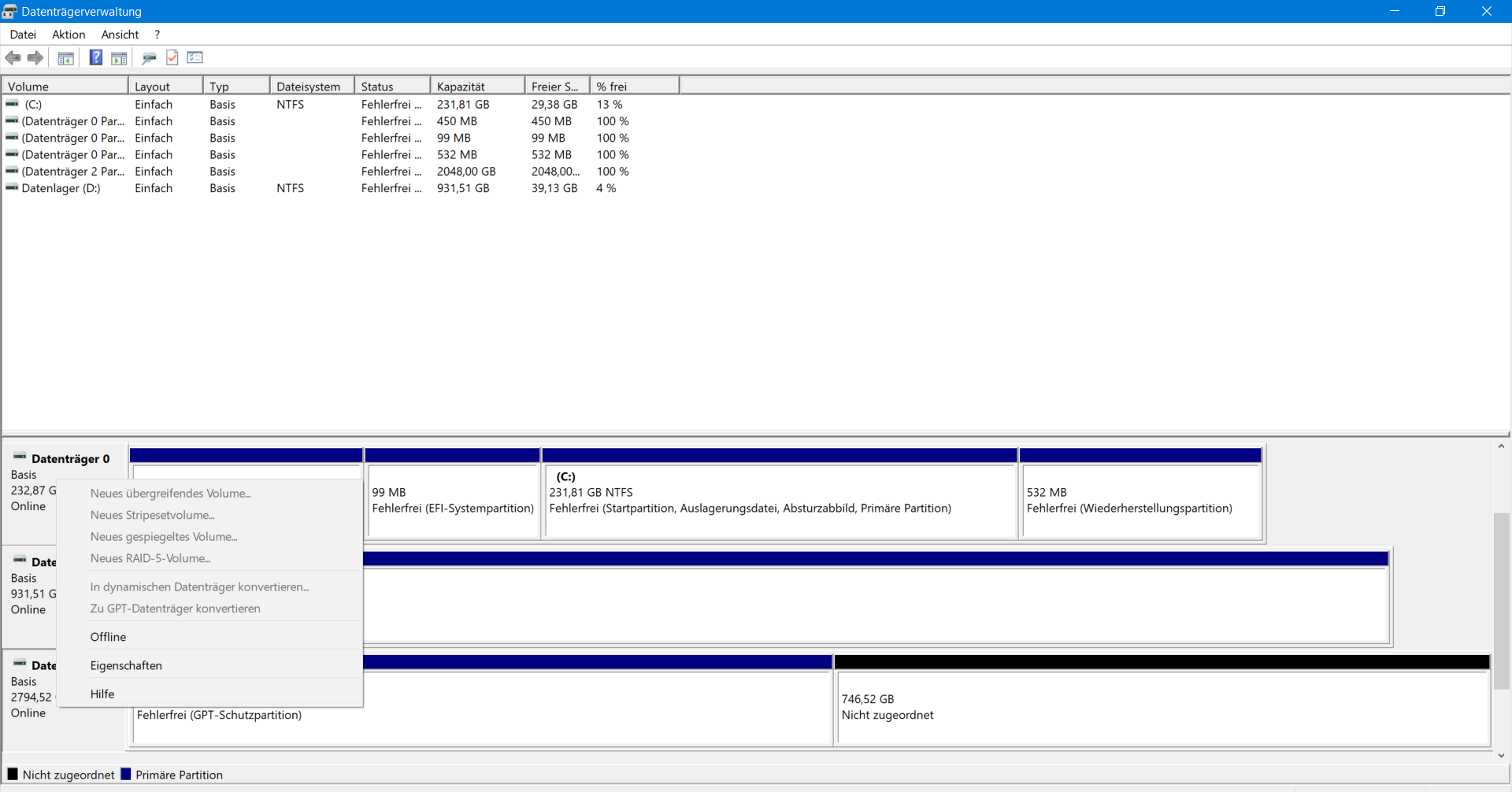Viewport: 1512px width, 792px height.
Task: Select the 746,52 GB Nicht zugeordnet block
Action: pyautogui.click(x=1162, y=707)
